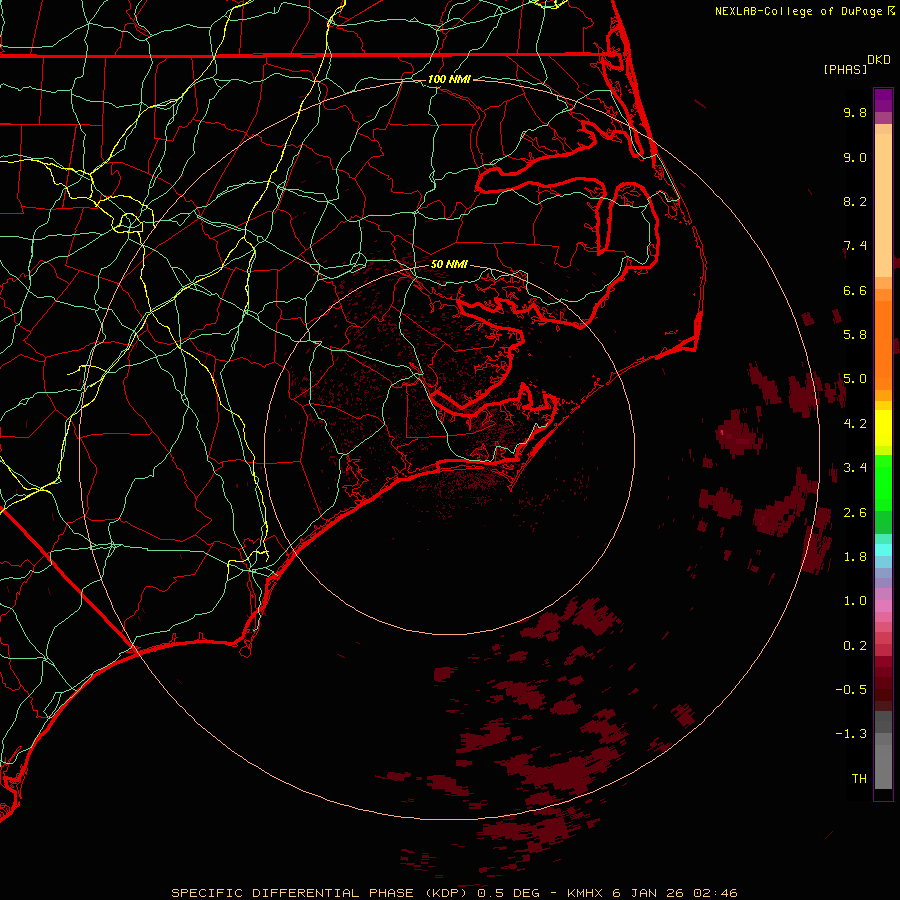Image resolution: width=900 pixels, height=900 pixels.
Task: Click the 9.0 value on the color scale
Action: click(855, 157)
